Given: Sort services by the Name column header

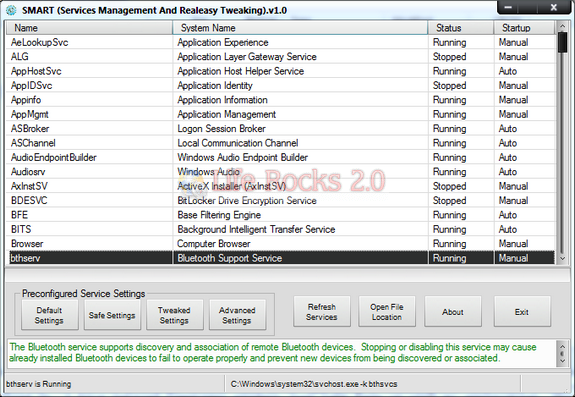Looking at the screenshot, I should pyautogui.click(x=89, y=28).
